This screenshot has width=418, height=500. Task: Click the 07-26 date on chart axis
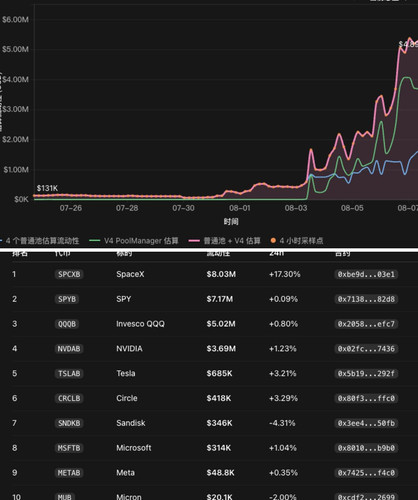click(71, 208)
